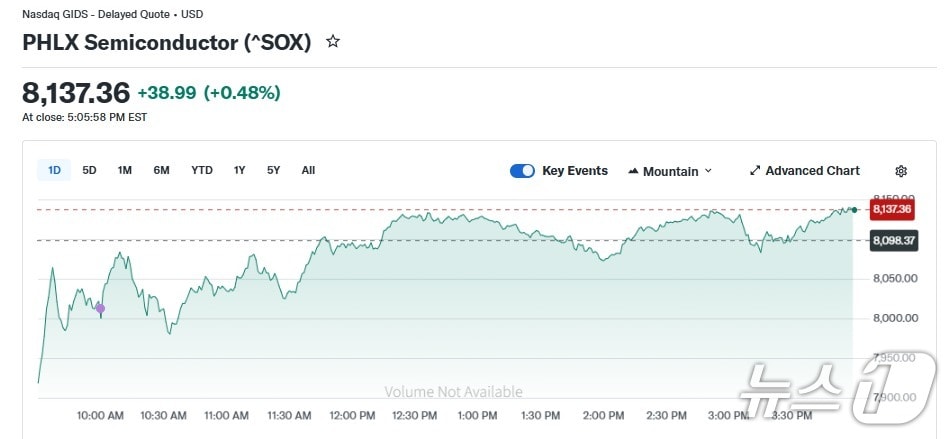Click the Advanced Chart expand arrows icon
Screen dimensions: 951x439
(755, 171)
